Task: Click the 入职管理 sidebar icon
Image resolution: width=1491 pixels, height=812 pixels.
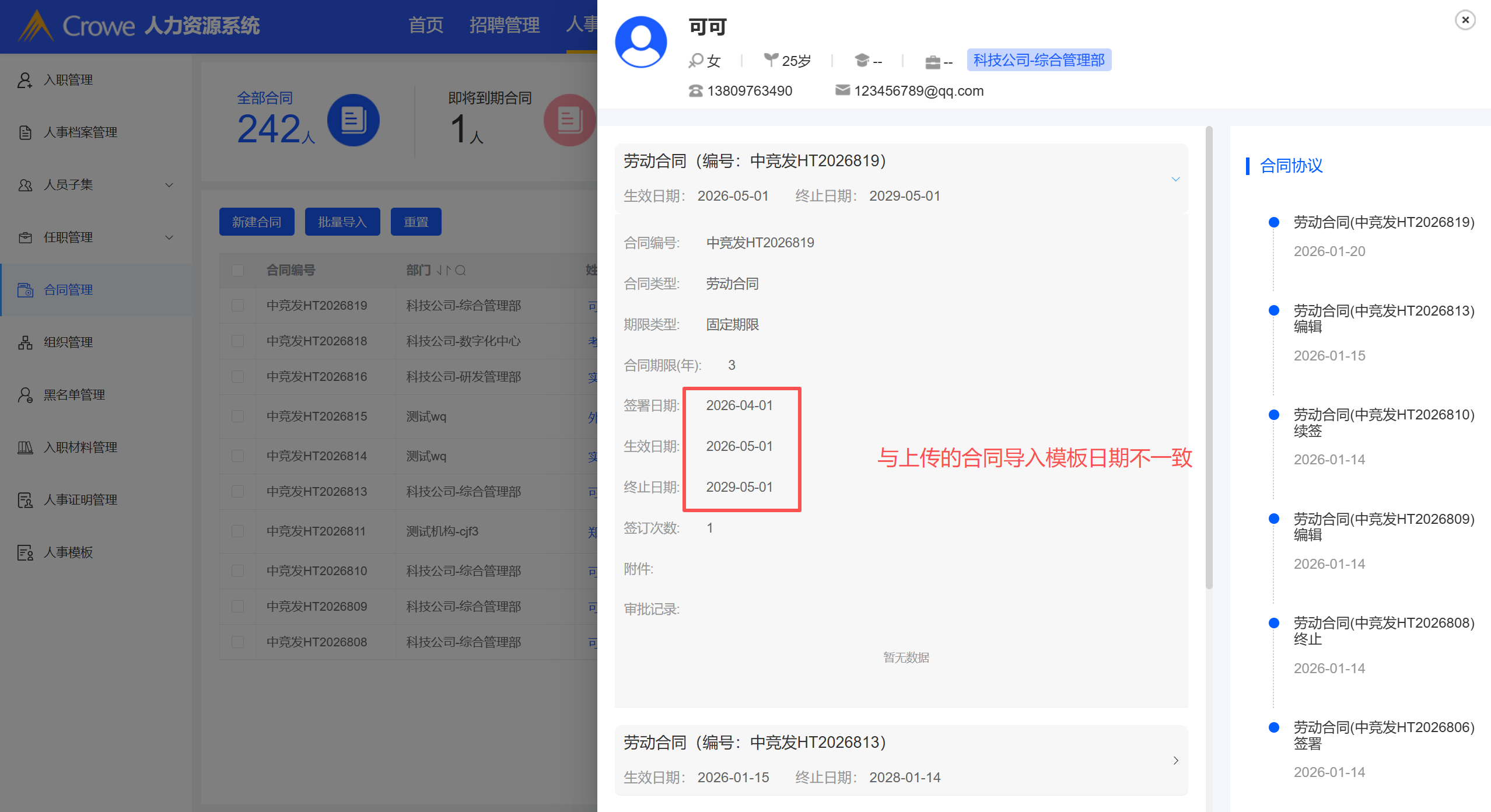Action: pos(24,80)
